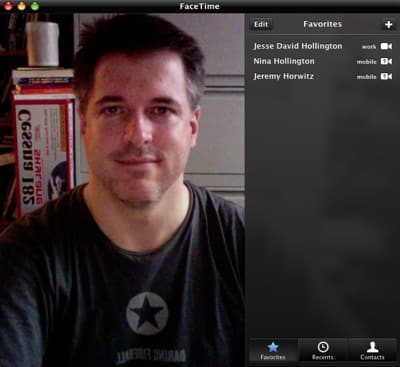Image resolution: width=400 pixels, height=367 pixels.
Task: Click Nina Hollington's mobile video icon
Action: point(386,61)
